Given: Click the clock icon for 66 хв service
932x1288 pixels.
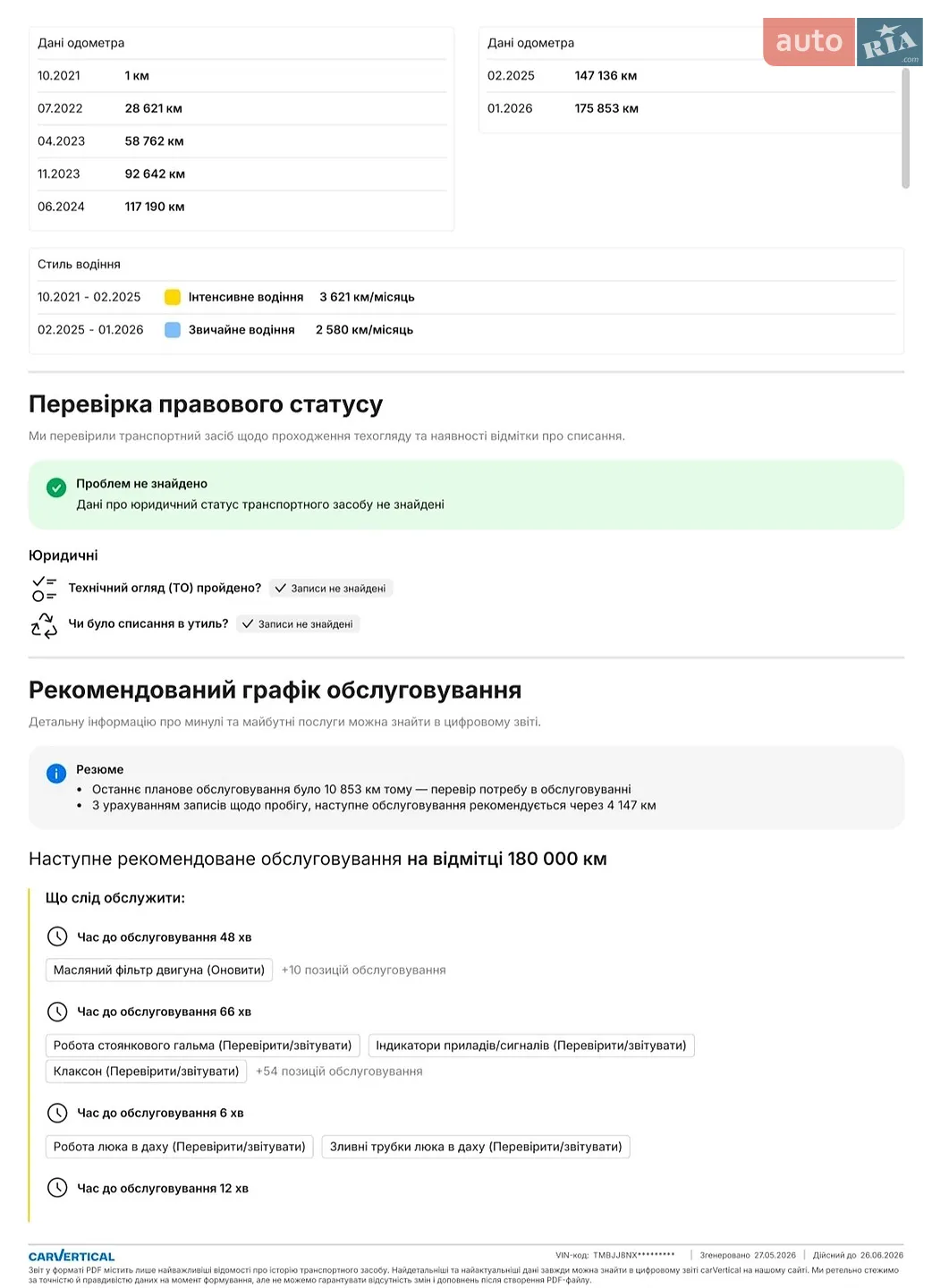Looking at the screenshot, I should pyautogui.click(x=57, y=1012).
